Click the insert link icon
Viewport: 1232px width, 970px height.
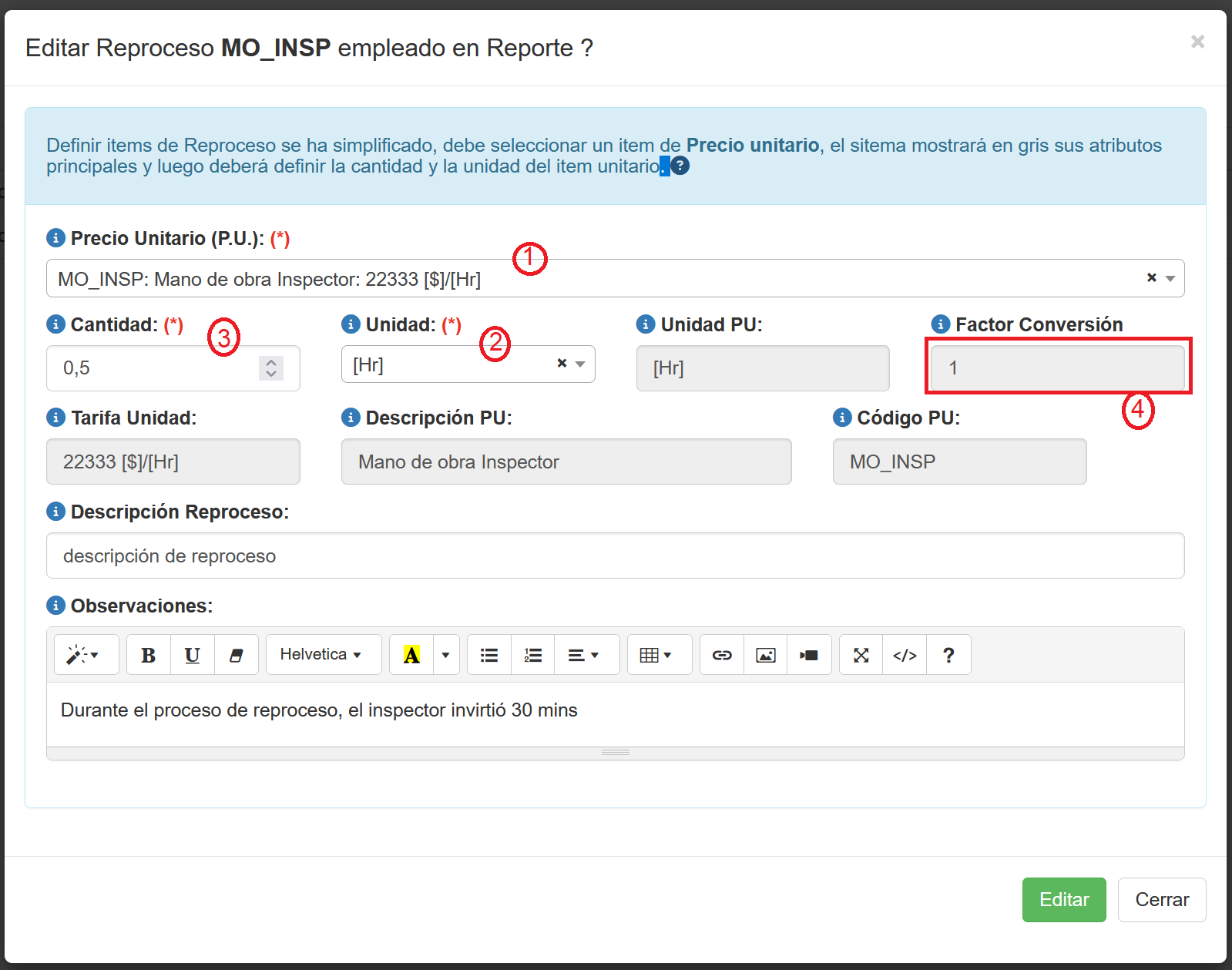point(722,655)
